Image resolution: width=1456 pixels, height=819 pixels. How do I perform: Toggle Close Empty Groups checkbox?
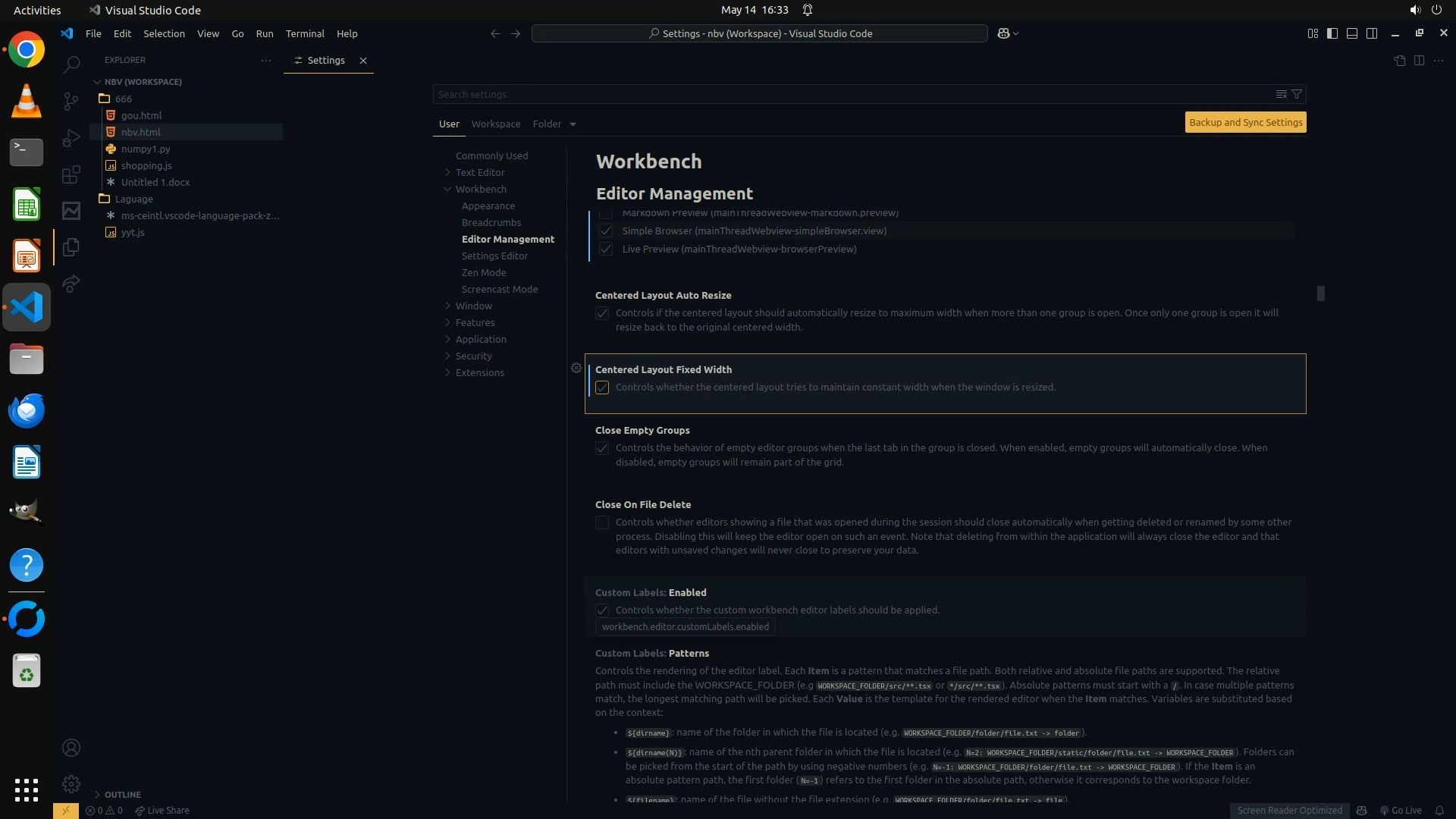click(602, 448)
